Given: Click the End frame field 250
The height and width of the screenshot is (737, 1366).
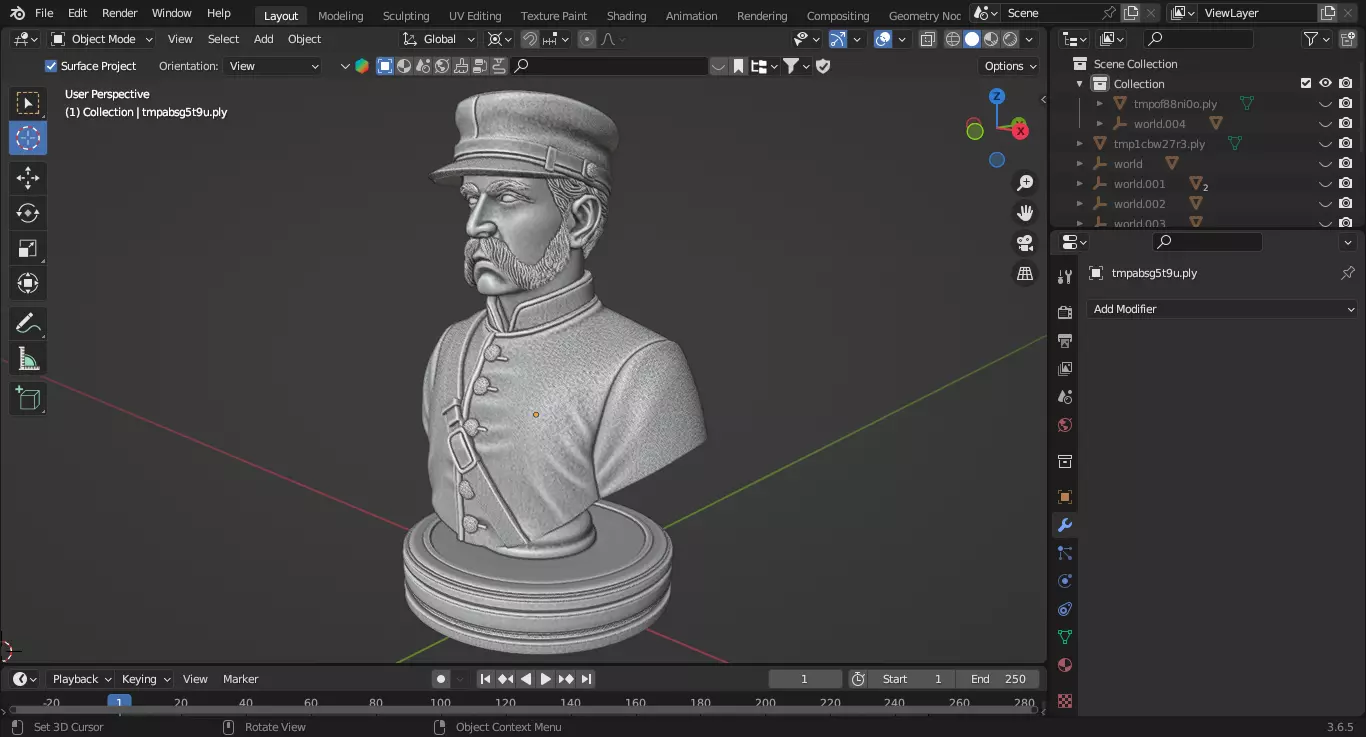Looking at the screenshot, I should coord(998,679).
